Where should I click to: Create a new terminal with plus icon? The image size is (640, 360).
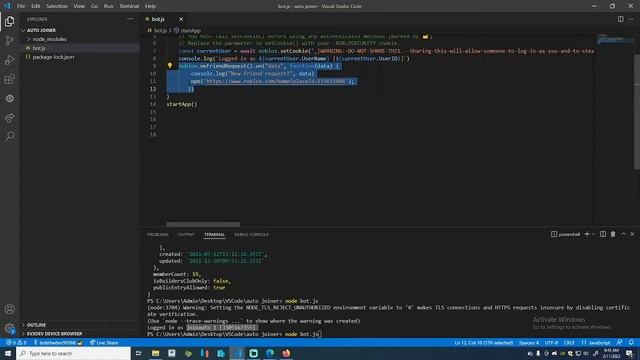(587, 234)
